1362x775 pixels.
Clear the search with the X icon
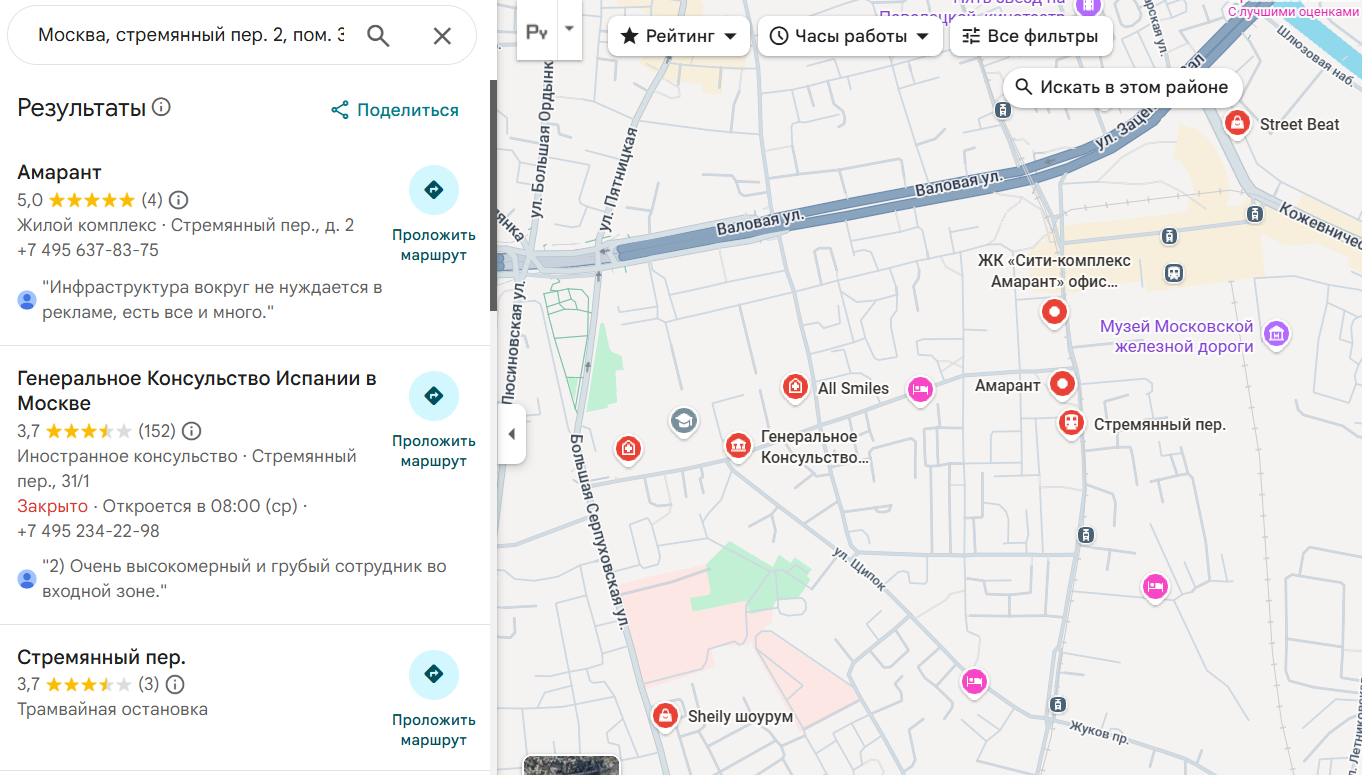(x=441, y=36)
